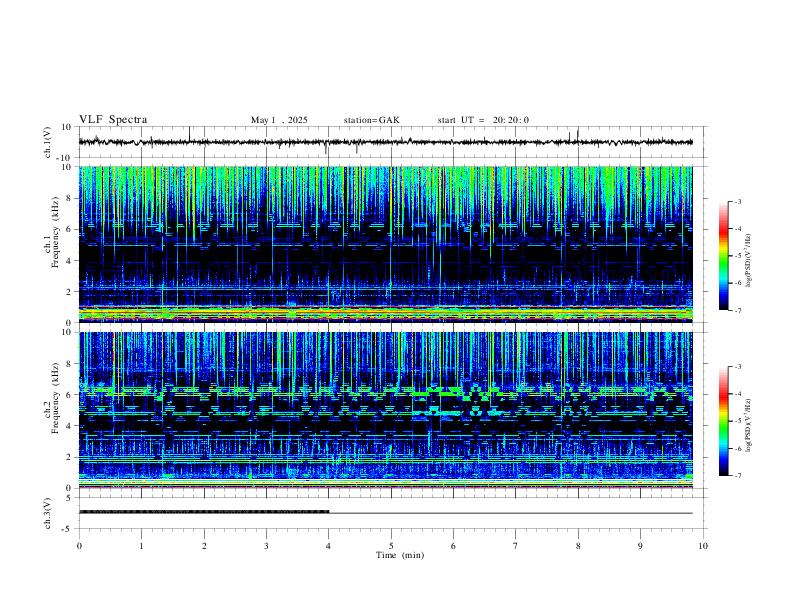Click the "ch.1(V)" waveform axis label

coord(48,142)
